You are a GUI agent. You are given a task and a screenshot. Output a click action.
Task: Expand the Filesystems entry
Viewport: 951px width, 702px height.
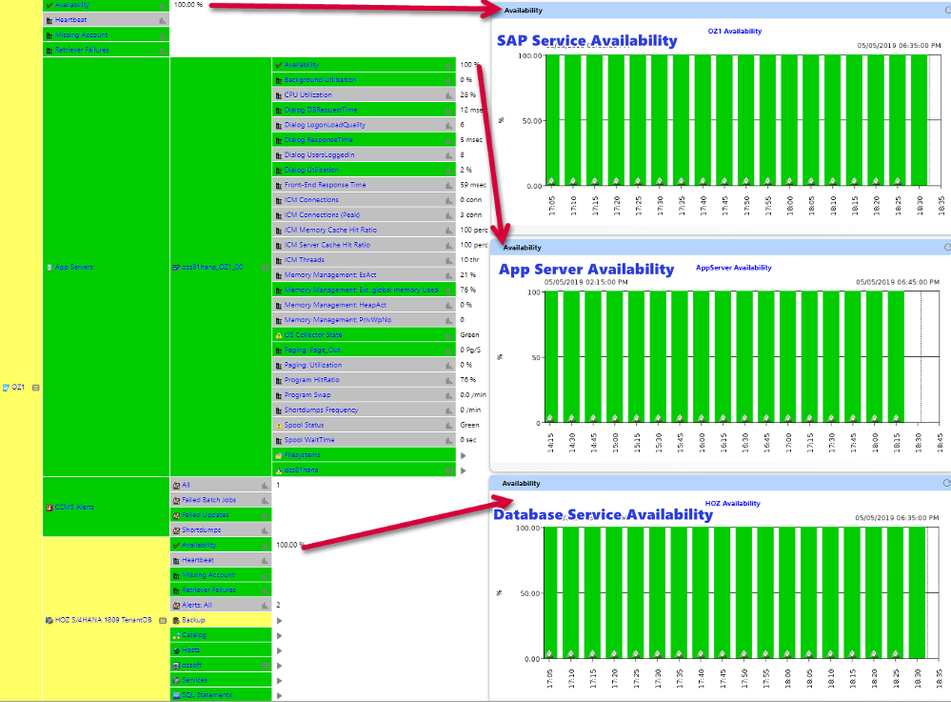point(461,454)
